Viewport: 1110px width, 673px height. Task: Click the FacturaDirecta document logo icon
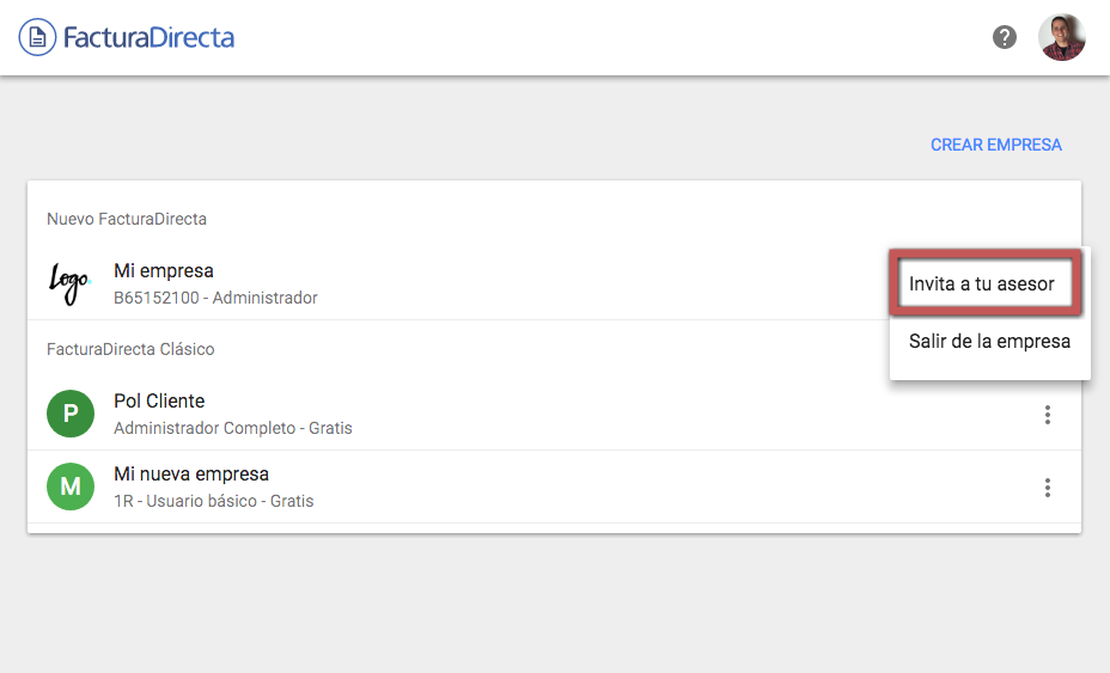(38, 37)
